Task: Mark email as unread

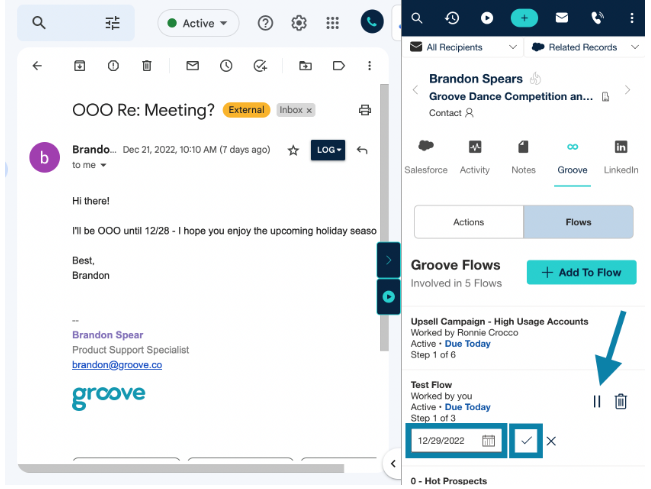Action: tap(193, 66)
